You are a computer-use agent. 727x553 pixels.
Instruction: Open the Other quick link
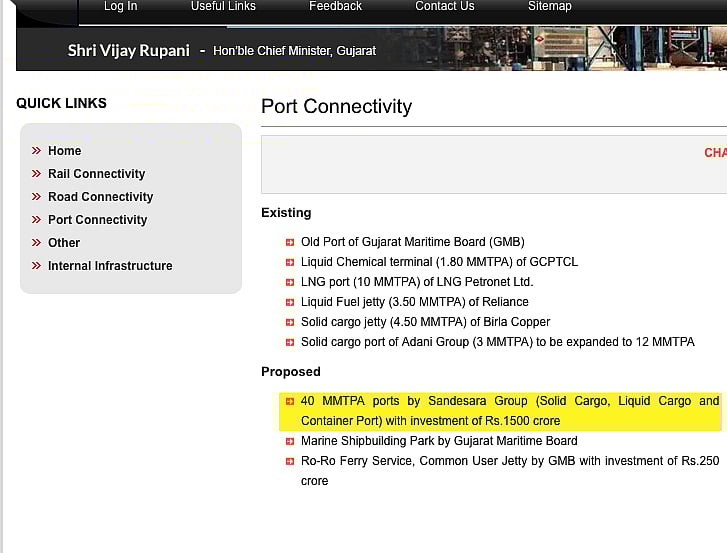coord(64,243)
